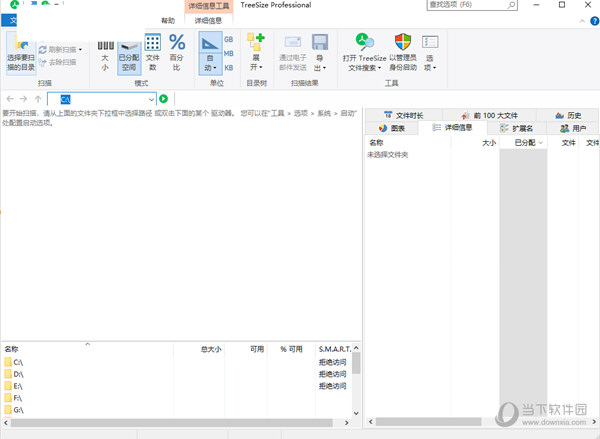Image resolution: width=600 pixels, height=439 pixels.
Task: Select drive G:\ in drive list
Action: (14, 410)
